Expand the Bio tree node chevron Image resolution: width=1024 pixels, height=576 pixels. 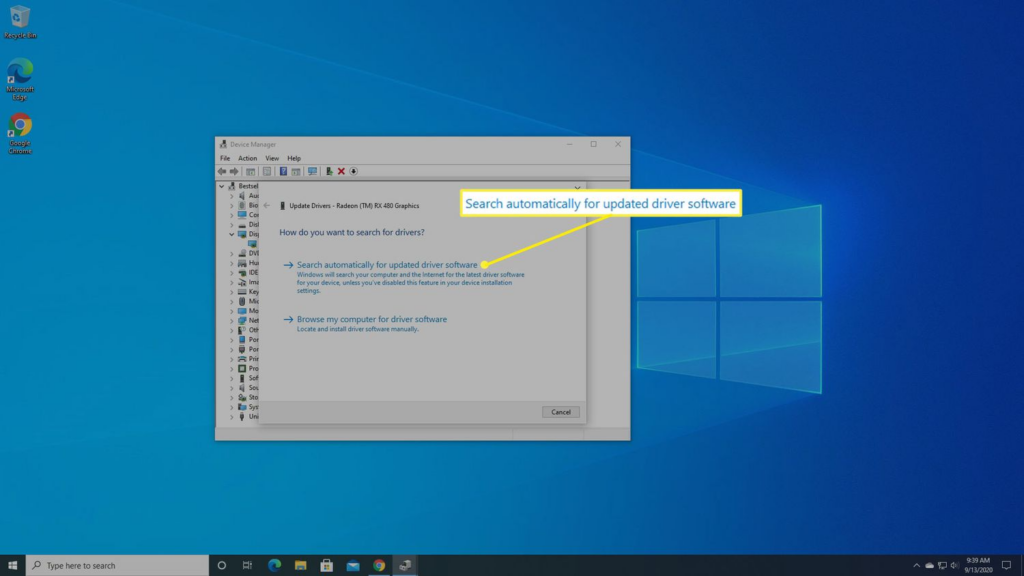point(231,205)
